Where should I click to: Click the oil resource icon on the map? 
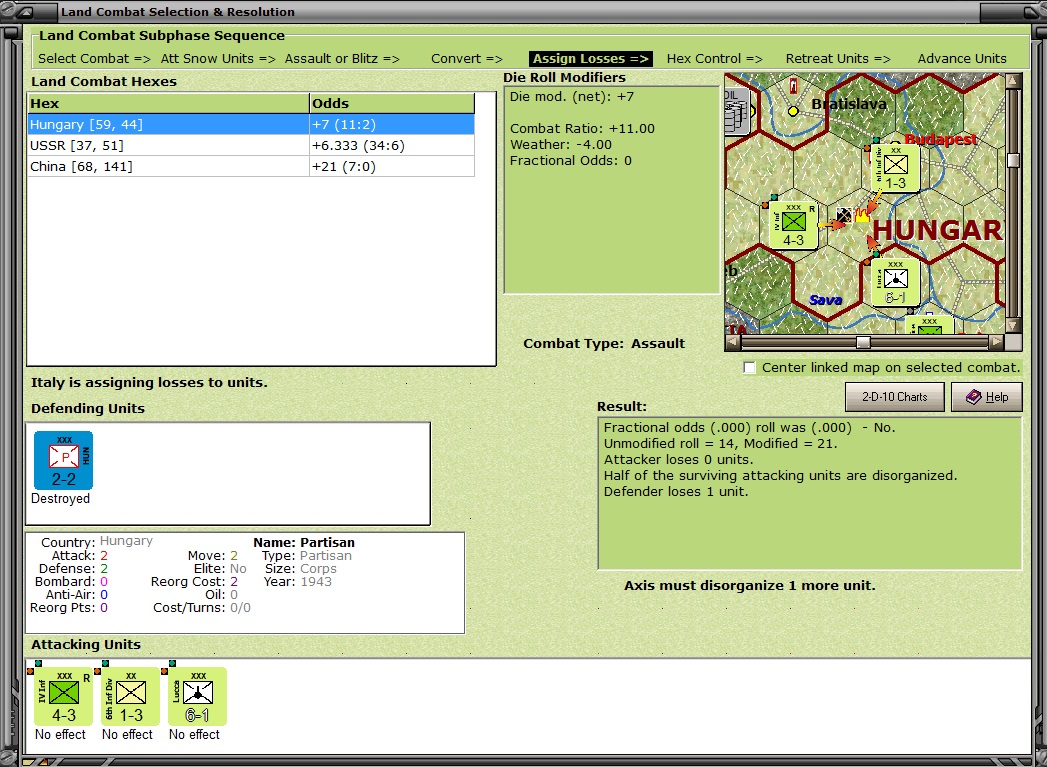tap(735, 112)
